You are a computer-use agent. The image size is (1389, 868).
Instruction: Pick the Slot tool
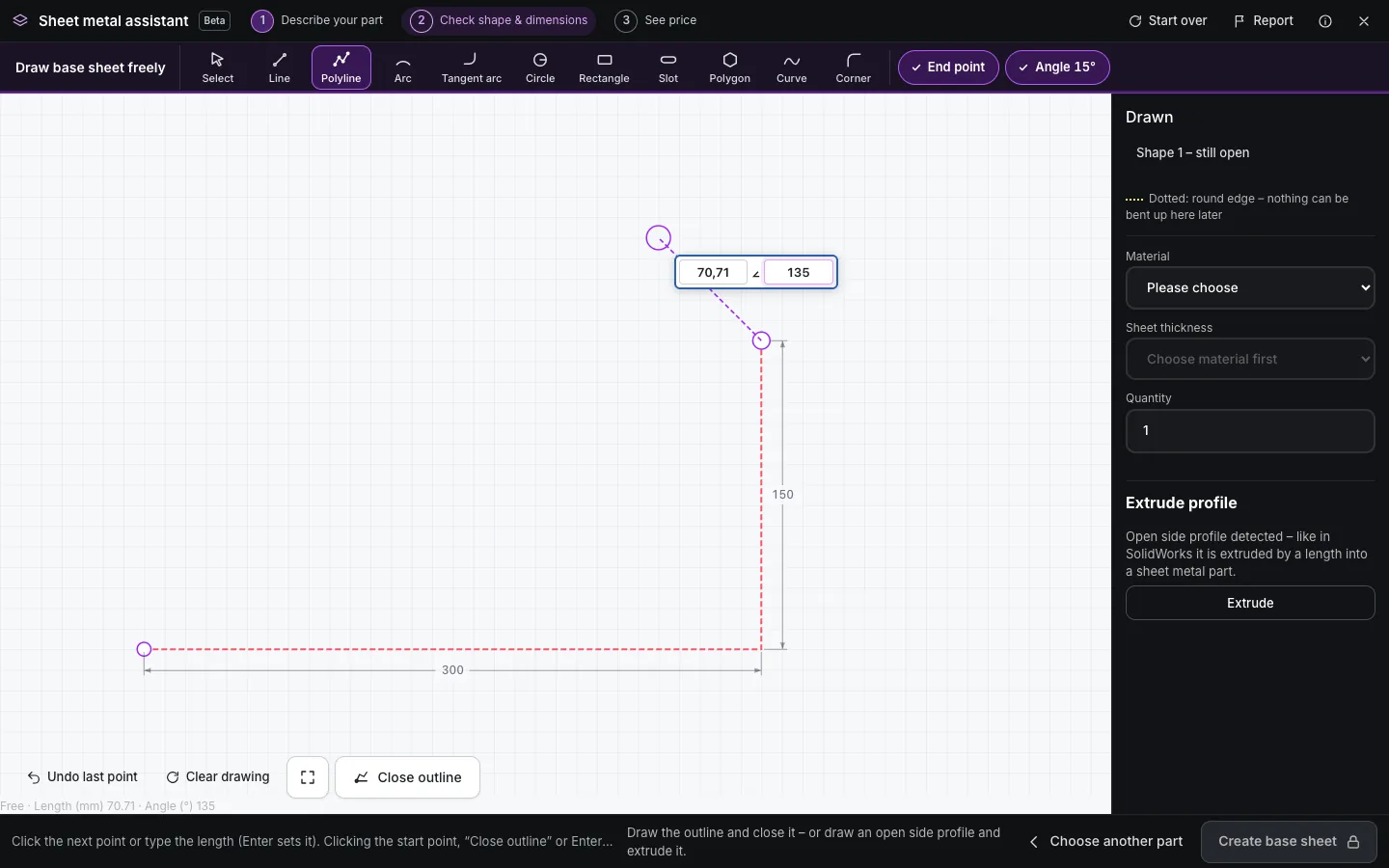[x=668, y=68]
